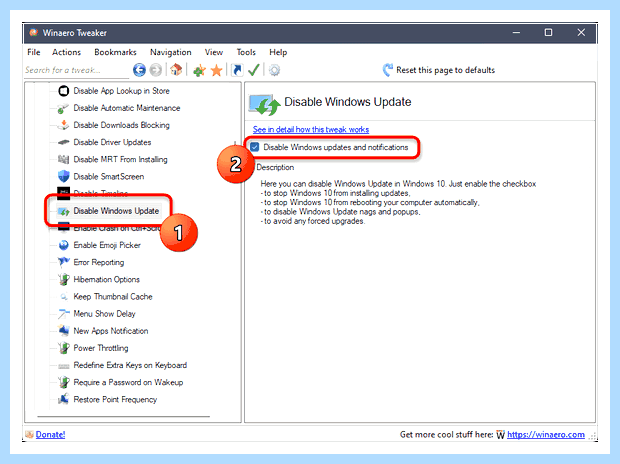The height and width of the screenshot is (464, 620).
Task: Click the Disable Driver Updates icon
Action: 64,142
